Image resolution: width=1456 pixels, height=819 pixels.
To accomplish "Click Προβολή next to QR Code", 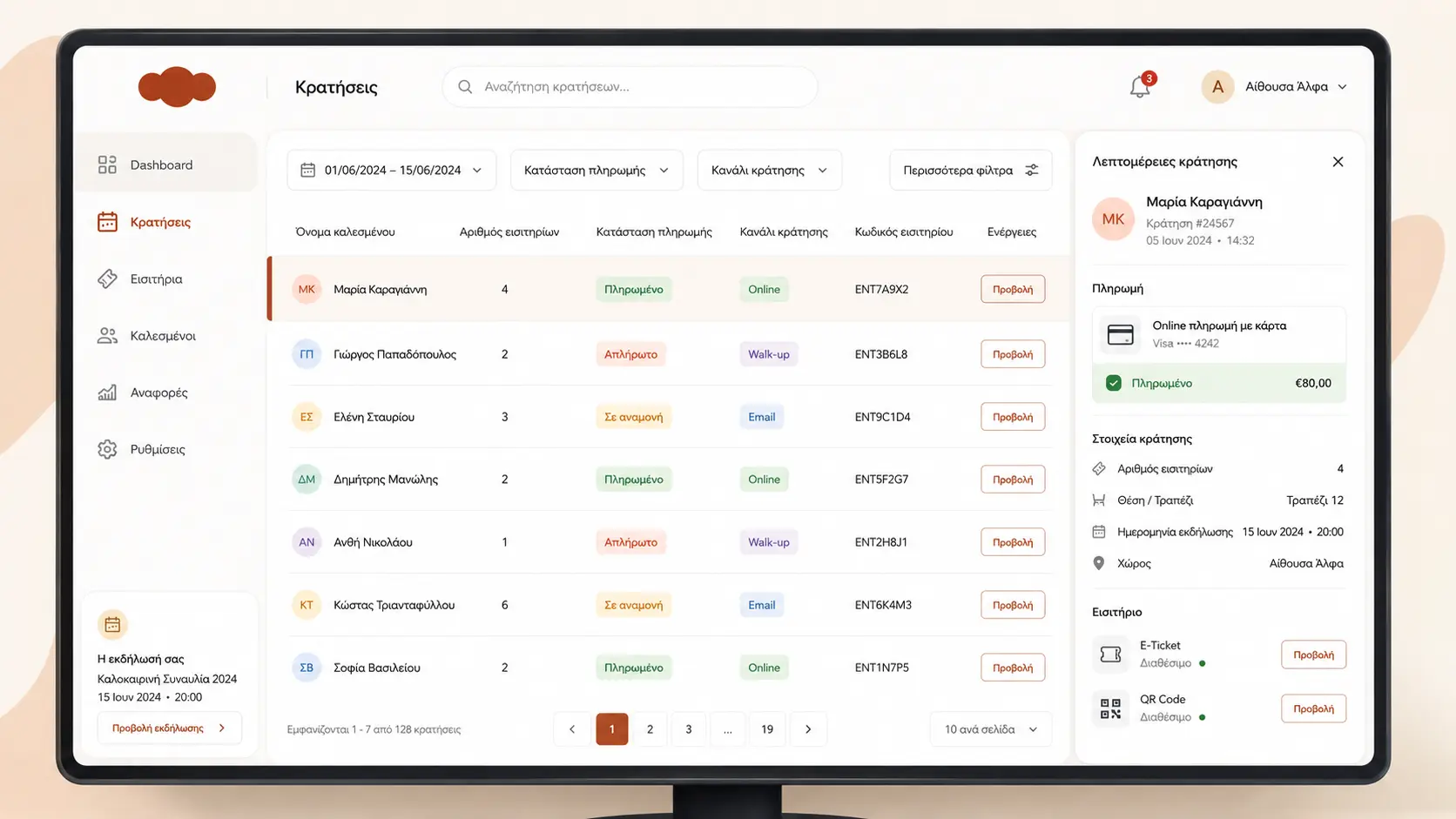I will 1313,708.
